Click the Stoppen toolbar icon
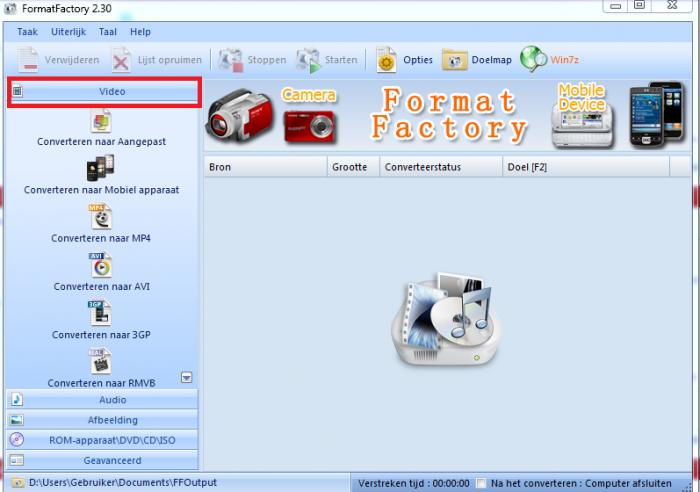This screenshot has width=700, height=492. (x=230, y=60)
